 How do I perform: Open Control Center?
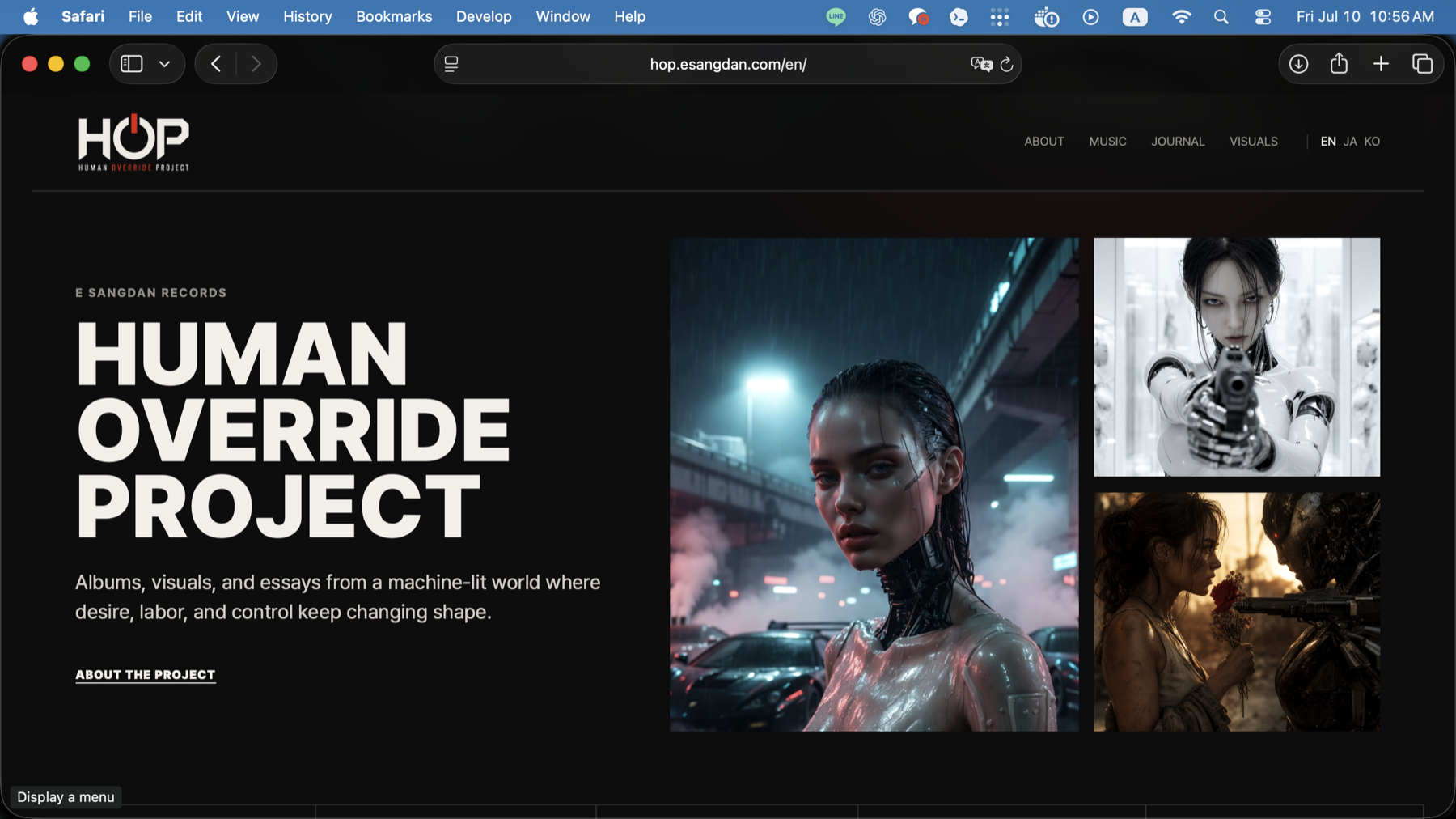tap(1263, 16)
